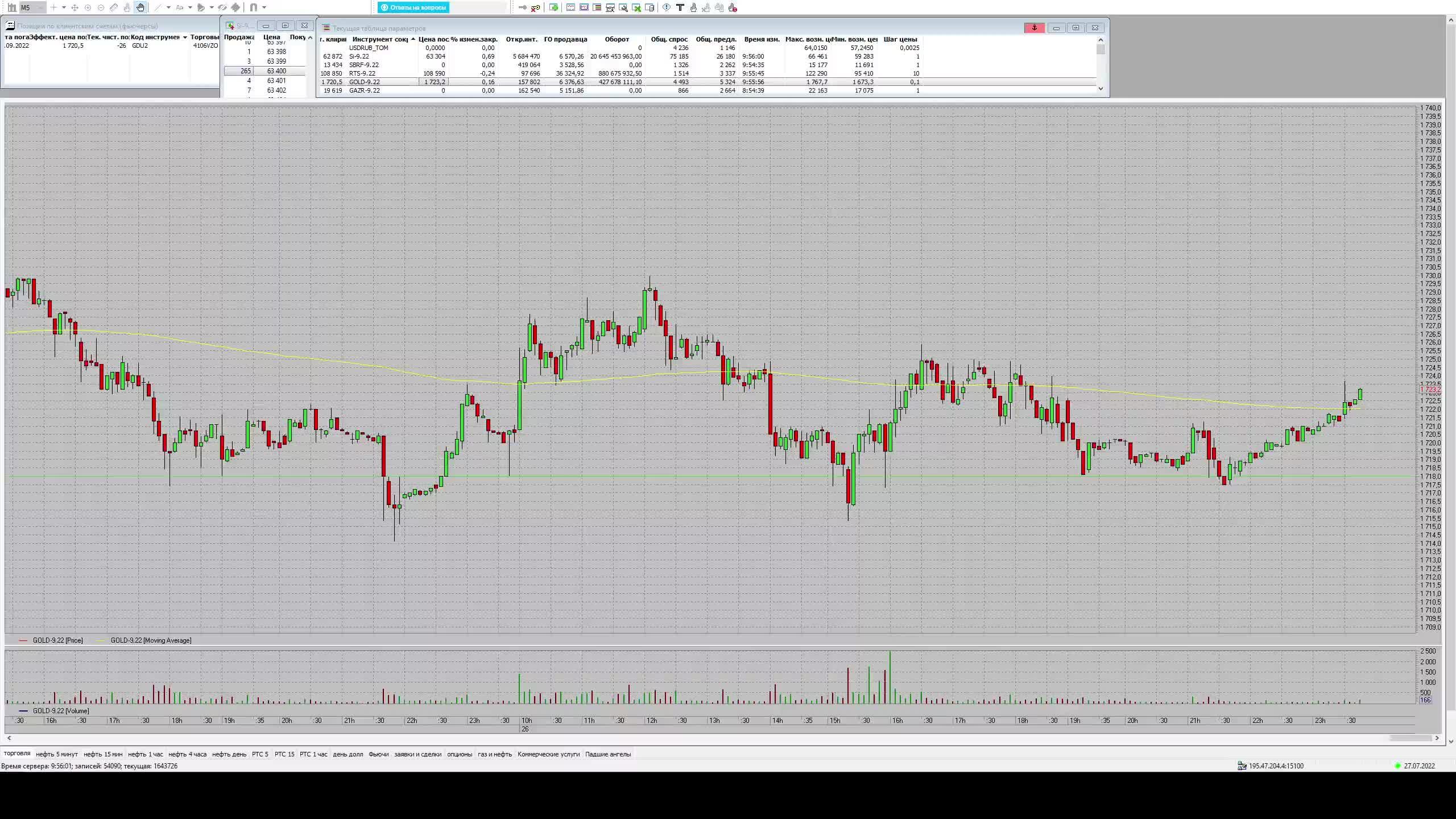Click the pin button on parameters table
The height and width of the screenshot is (819, 1456).
1035,28
